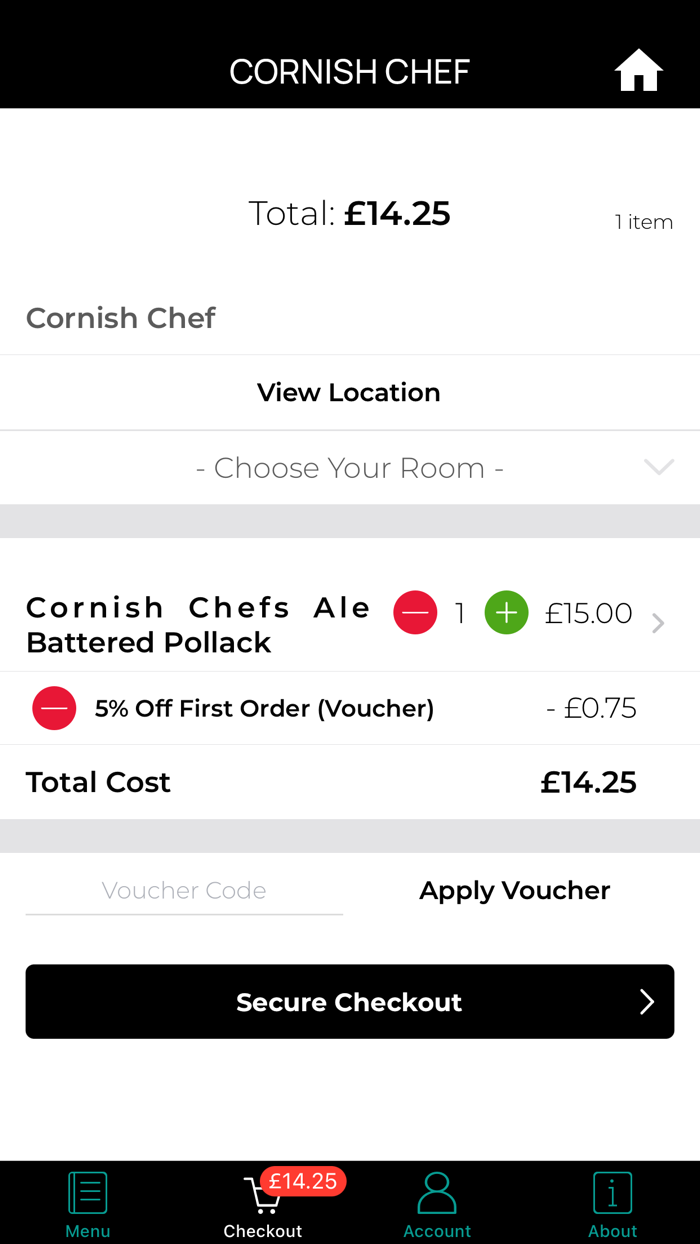Open View Location
700x1244 pixels.
pos(349,392)
